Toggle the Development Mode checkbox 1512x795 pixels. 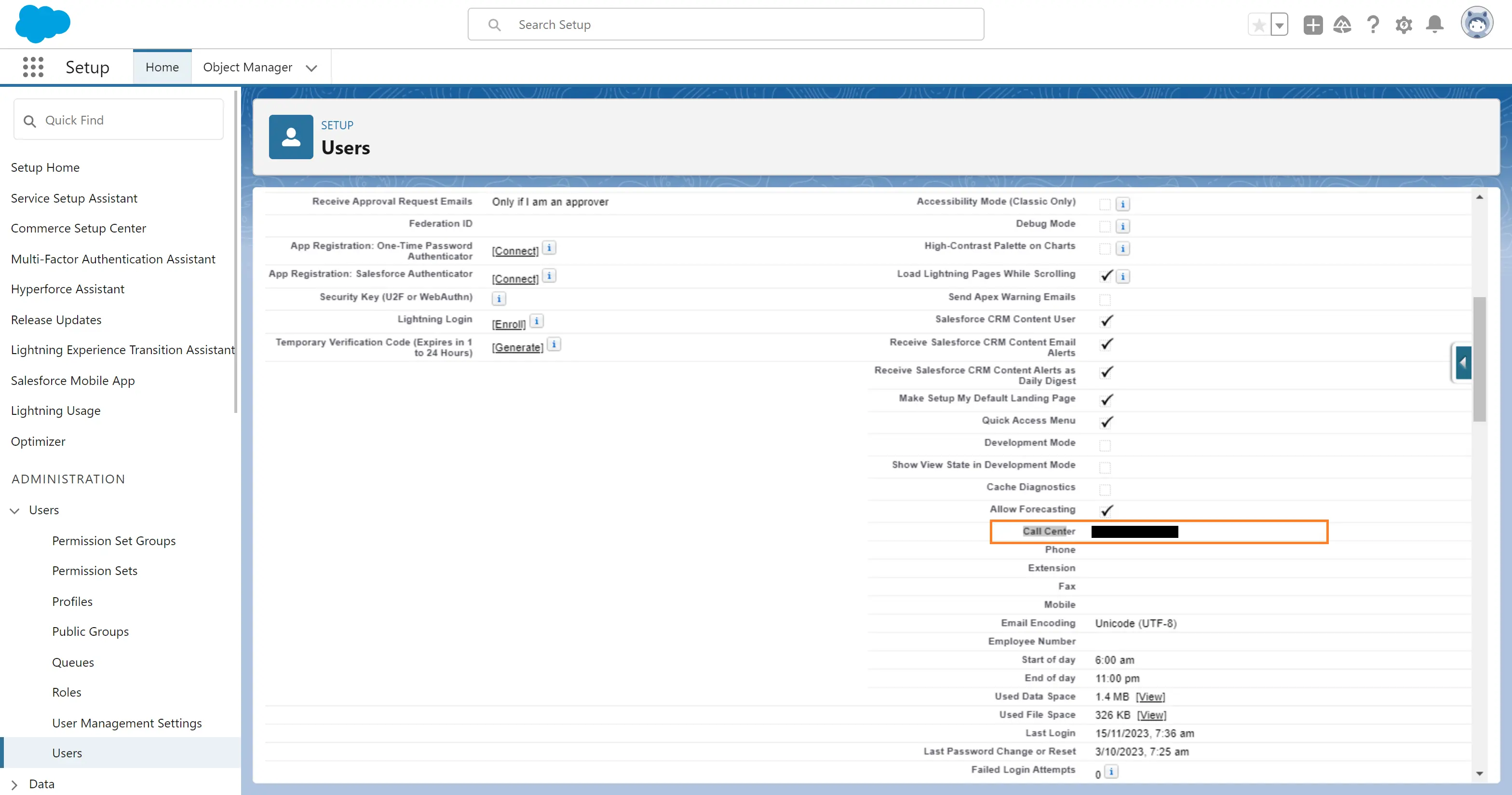(x=1105, y=445)
